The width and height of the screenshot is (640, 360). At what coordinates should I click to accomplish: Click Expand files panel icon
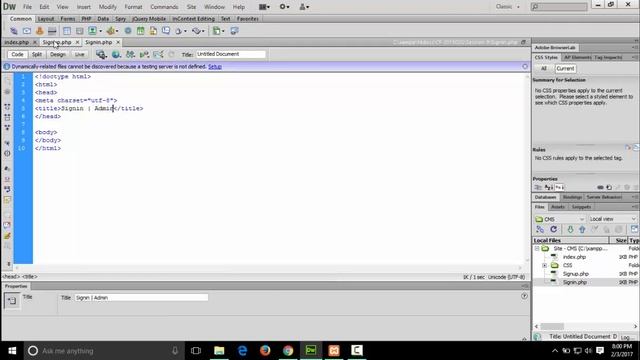click(x=634, y=230)
